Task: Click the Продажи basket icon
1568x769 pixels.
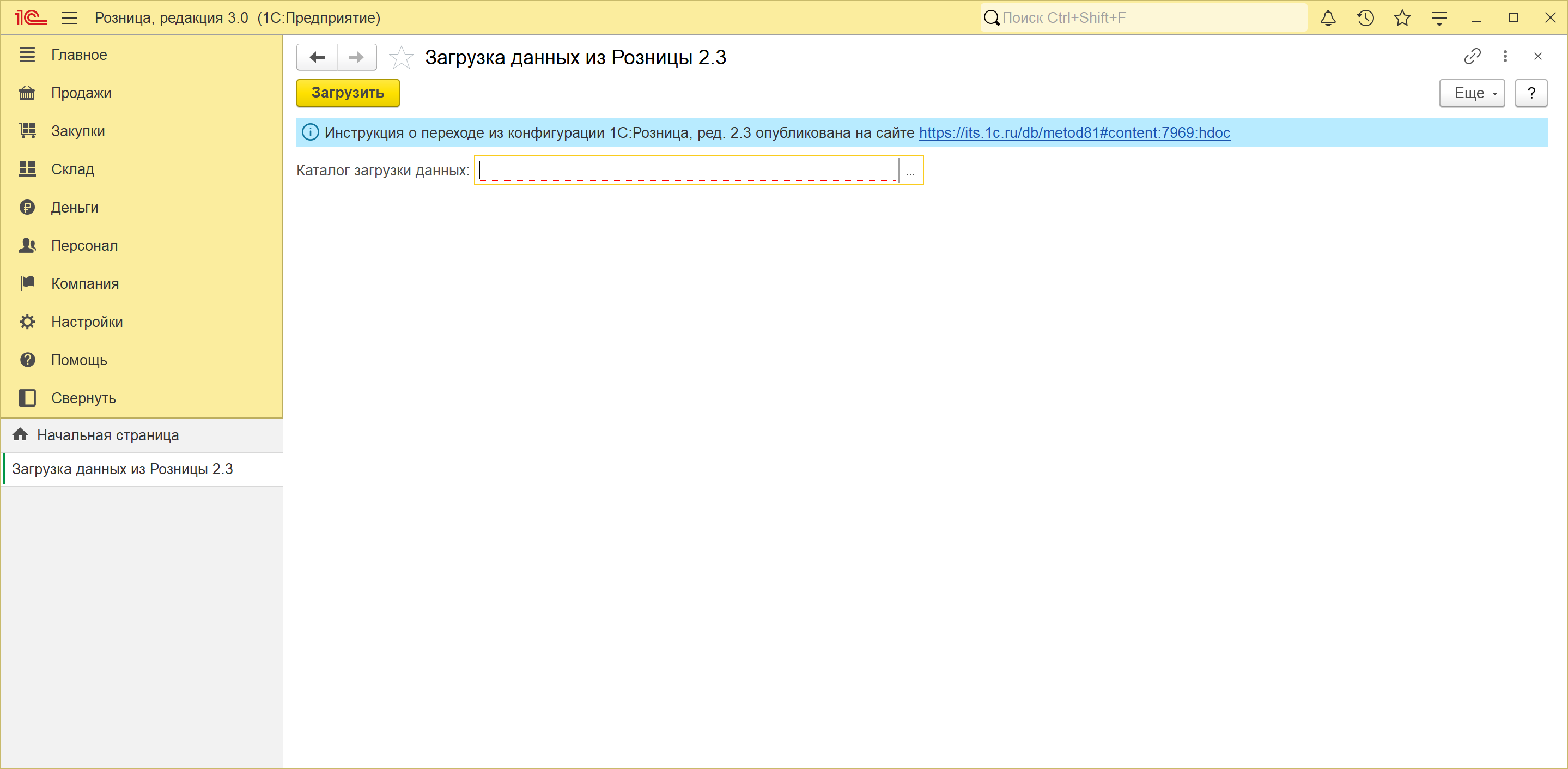Action: click(27, 93)
